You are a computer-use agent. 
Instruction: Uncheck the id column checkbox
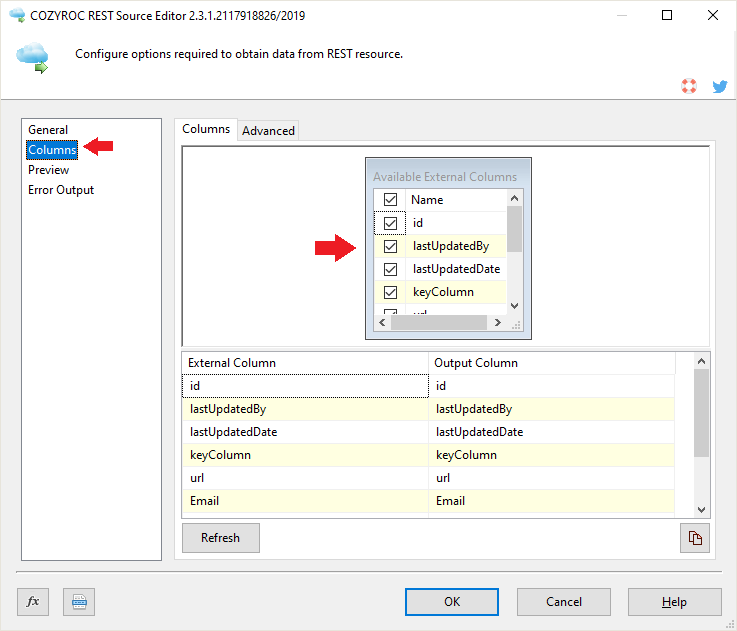click(390, 223)
